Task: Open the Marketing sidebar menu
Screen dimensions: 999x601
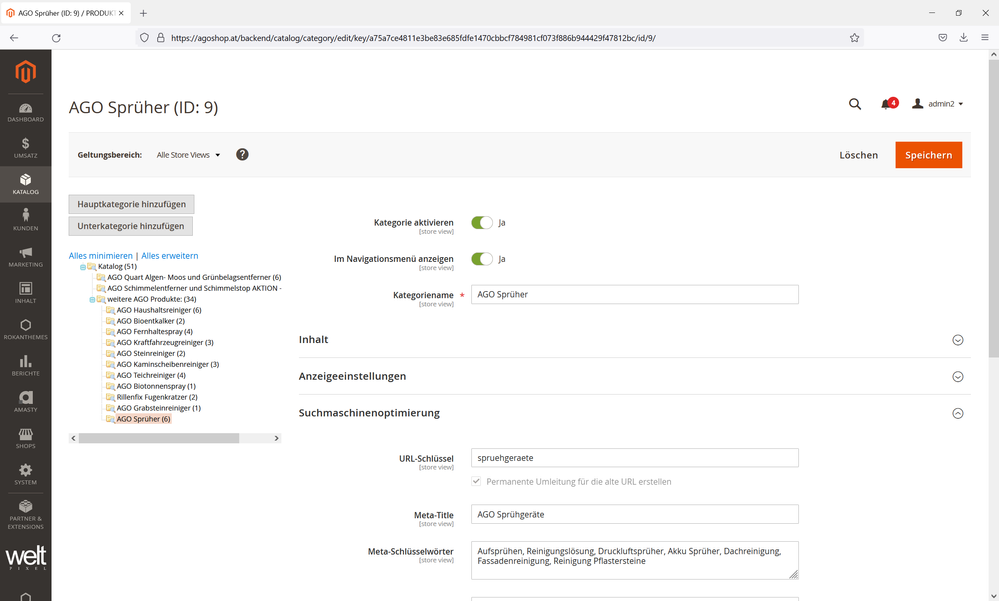Action: tap(25, 256)
